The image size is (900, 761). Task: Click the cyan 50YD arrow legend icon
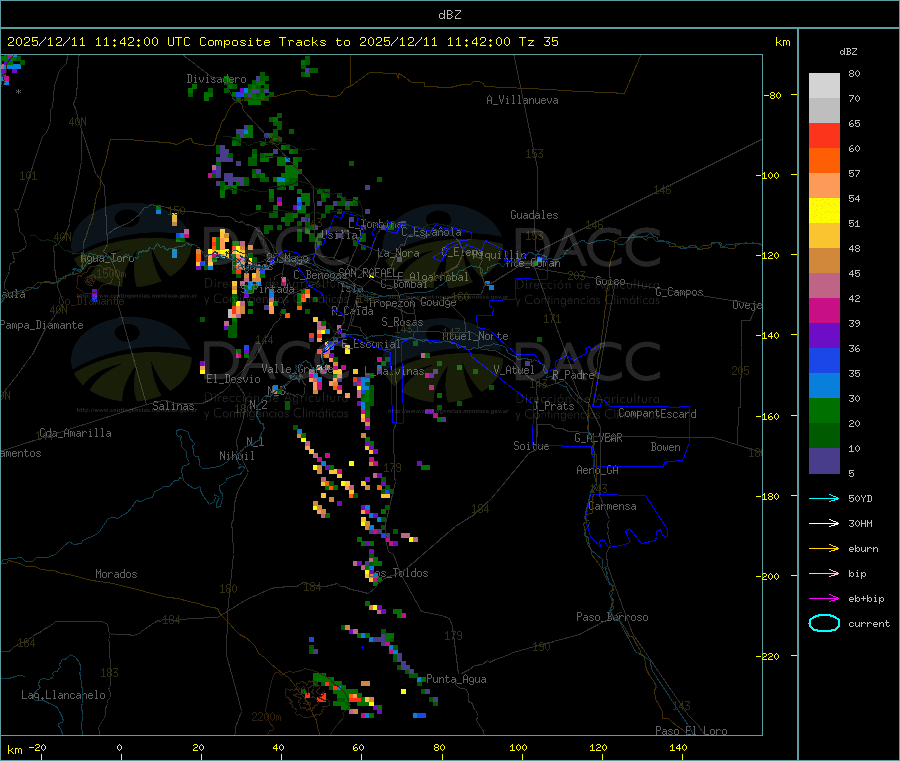coord(824,498)
